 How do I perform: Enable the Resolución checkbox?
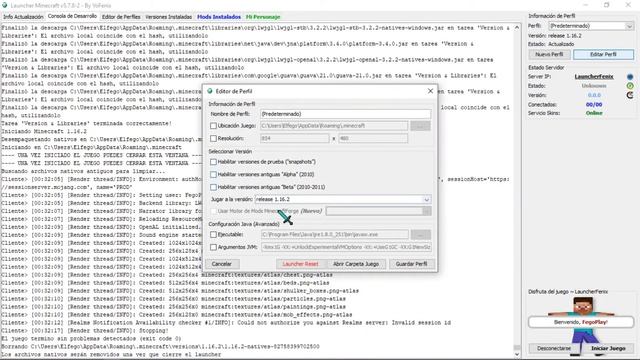click(x=213, y=138)
